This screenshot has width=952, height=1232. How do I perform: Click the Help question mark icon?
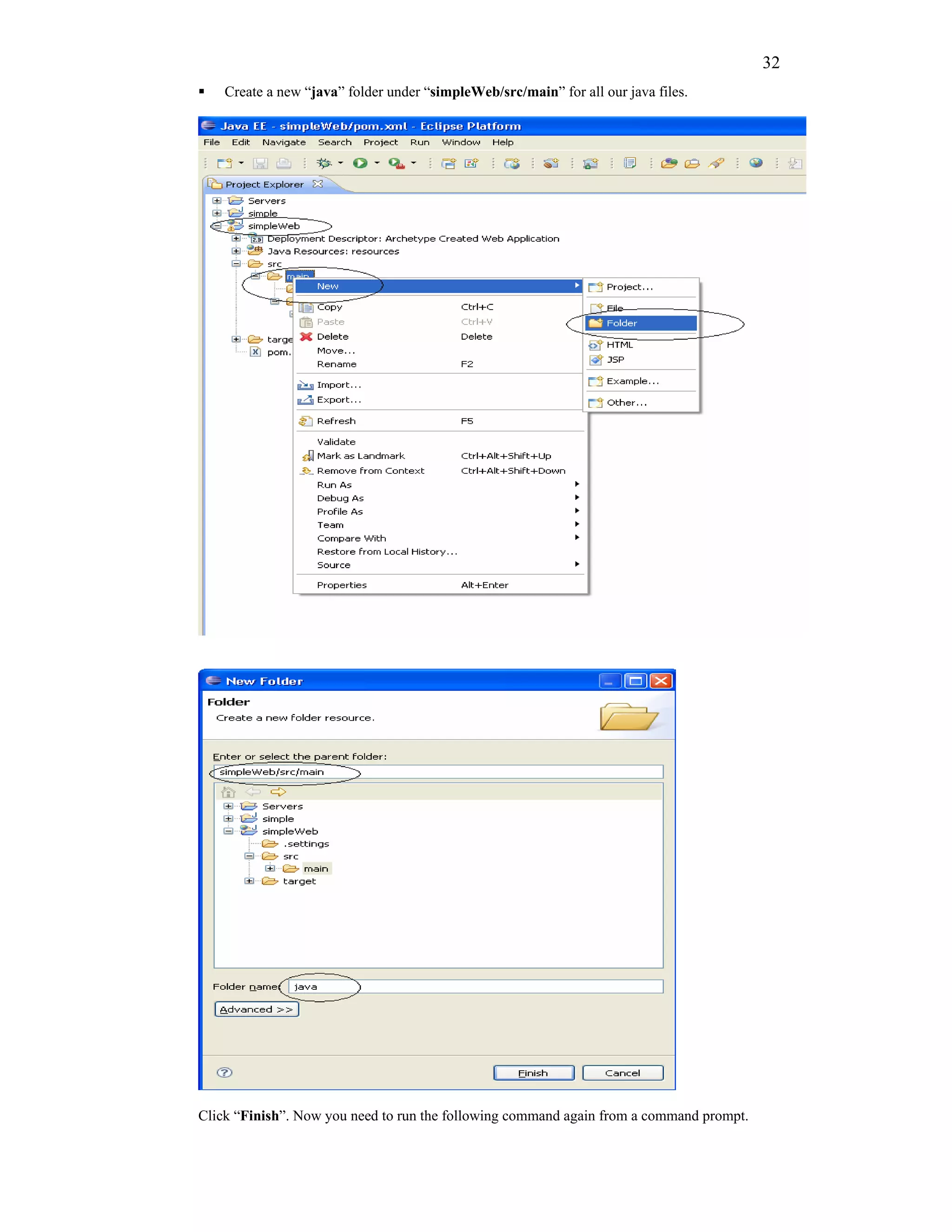[x=225, y=1073]
